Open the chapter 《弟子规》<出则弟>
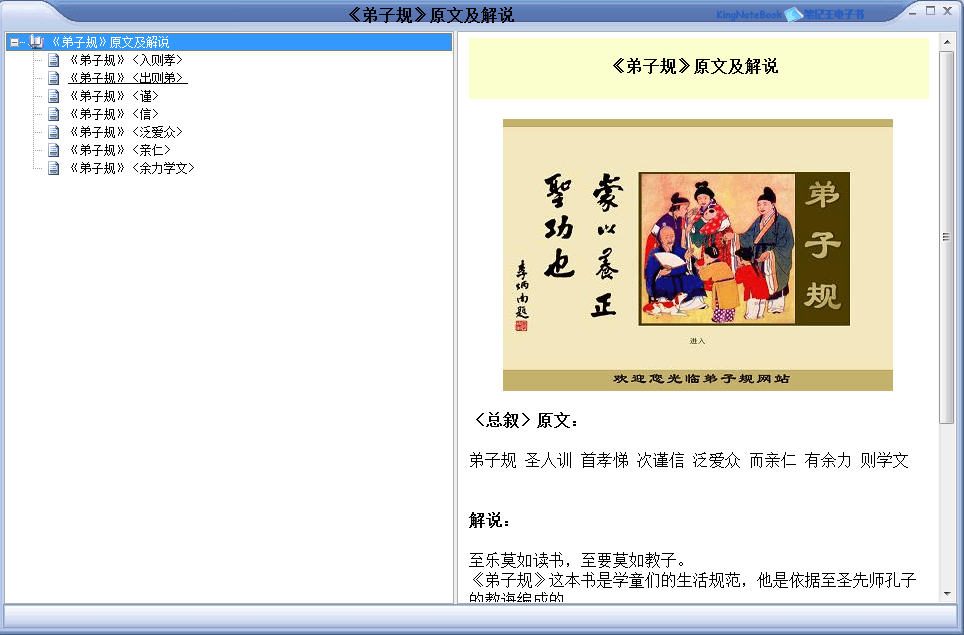This screenshot has width=964, height=635. [127, 78]
